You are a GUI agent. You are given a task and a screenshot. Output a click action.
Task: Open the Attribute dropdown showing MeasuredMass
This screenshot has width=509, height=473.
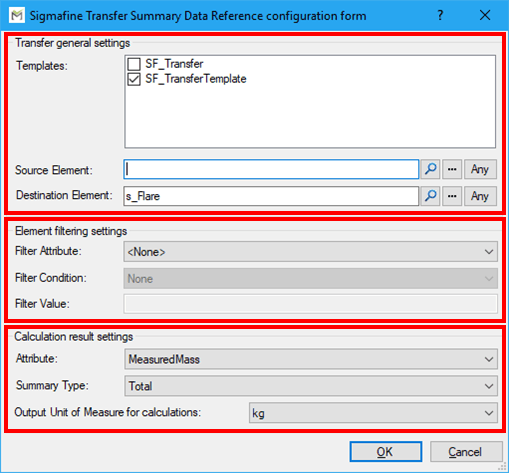(311, 359)
